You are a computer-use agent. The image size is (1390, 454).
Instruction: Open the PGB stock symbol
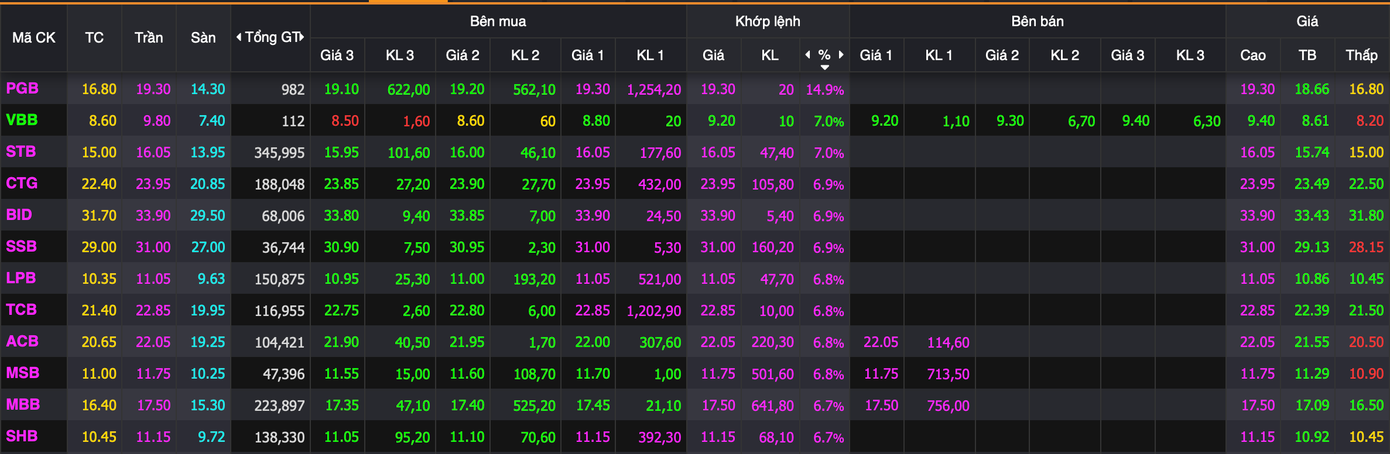(22, 89)
